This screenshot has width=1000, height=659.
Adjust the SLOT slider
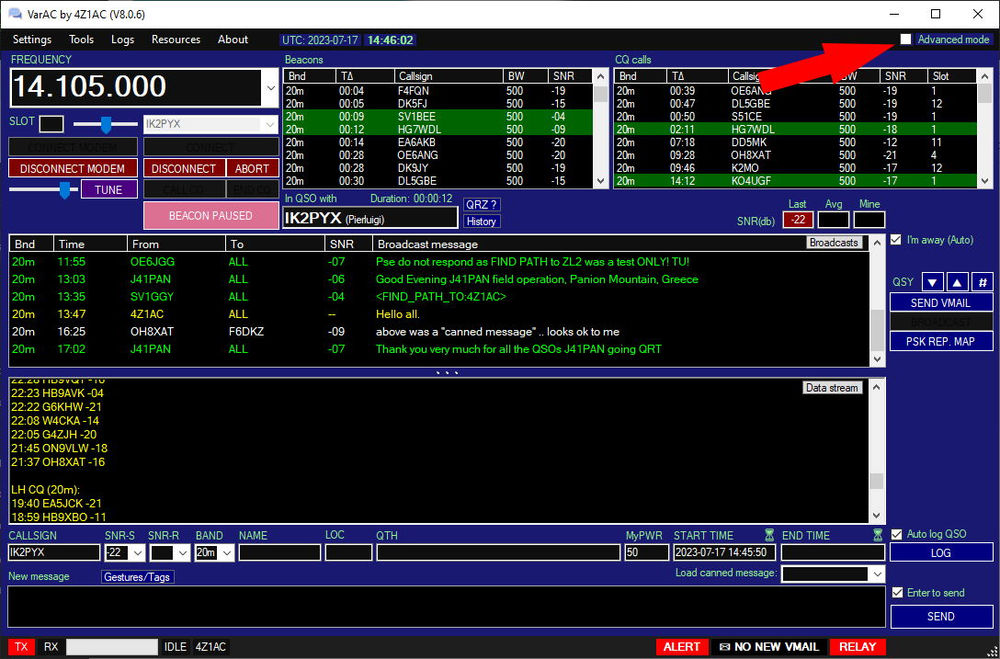click(105, 125)
